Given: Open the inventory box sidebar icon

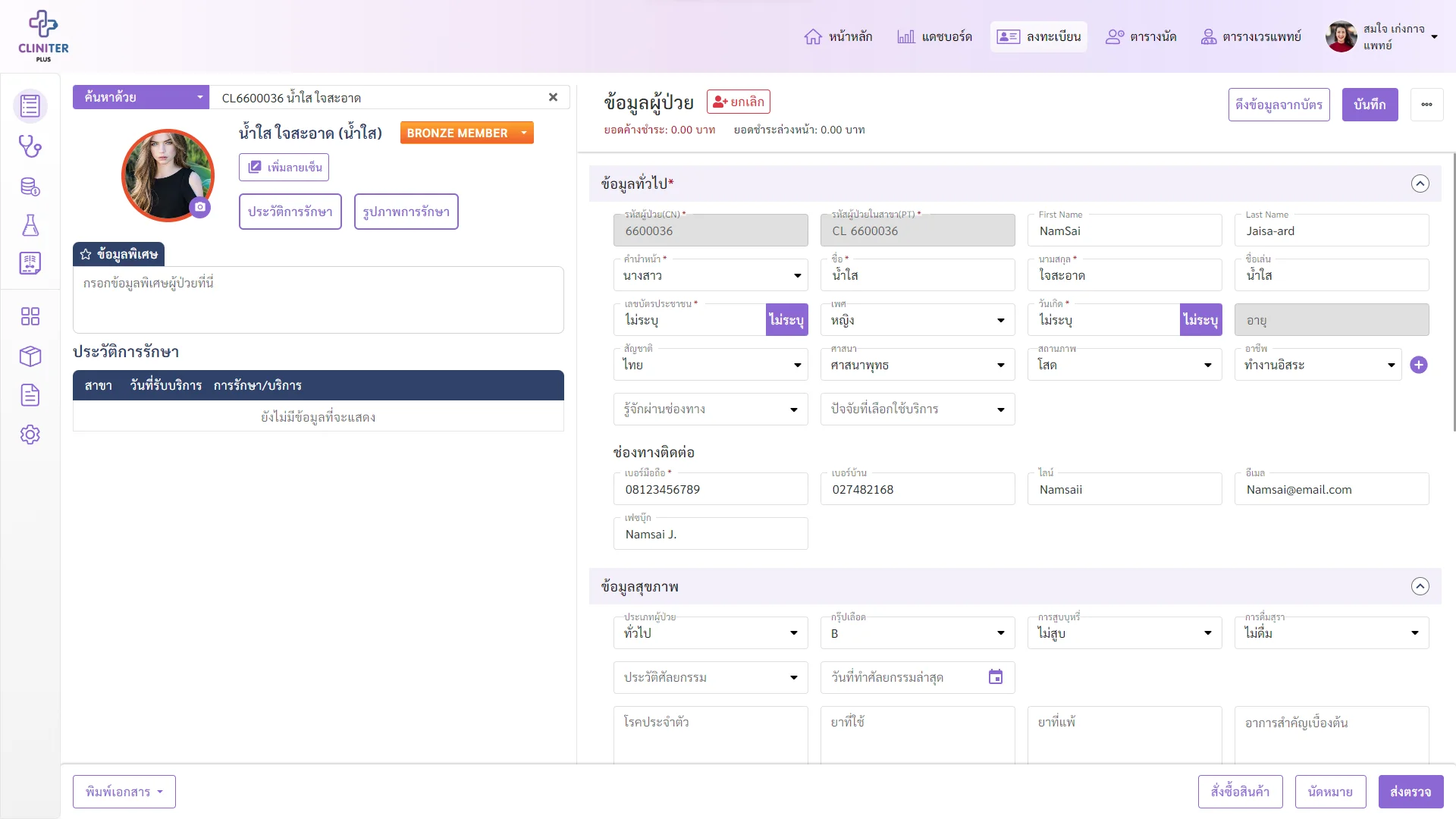Looking at the screenshot, I should (x=30, y=356).
